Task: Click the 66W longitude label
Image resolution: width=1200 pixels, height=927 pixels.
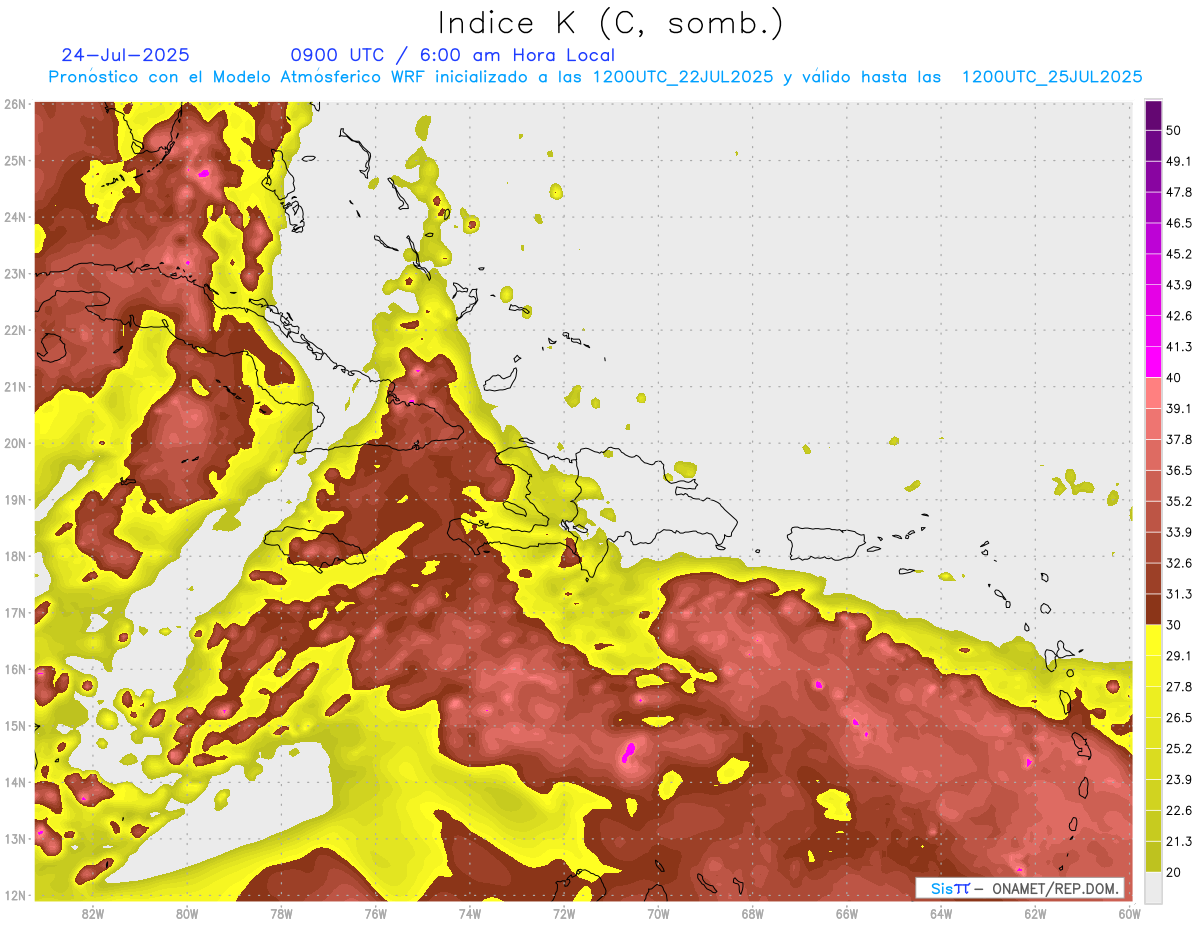Action: pos(847,914)
